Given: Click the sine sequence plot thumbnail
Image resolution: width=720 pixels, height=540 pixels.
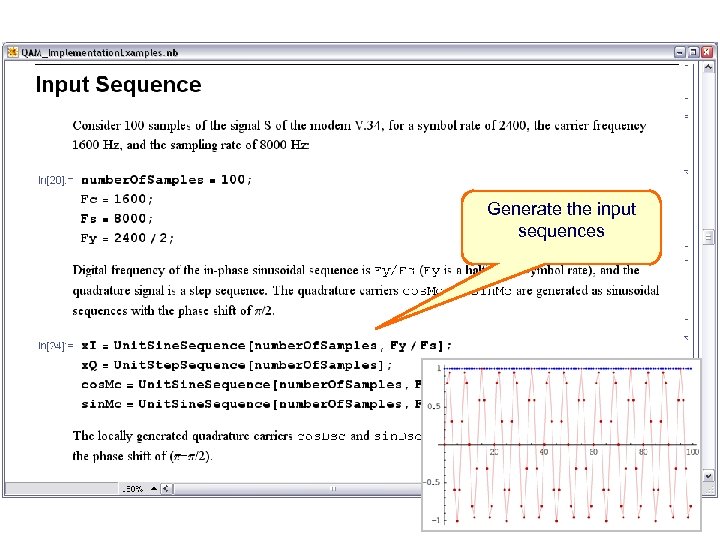Looking at the screenshot, I should tap(561, 445).
